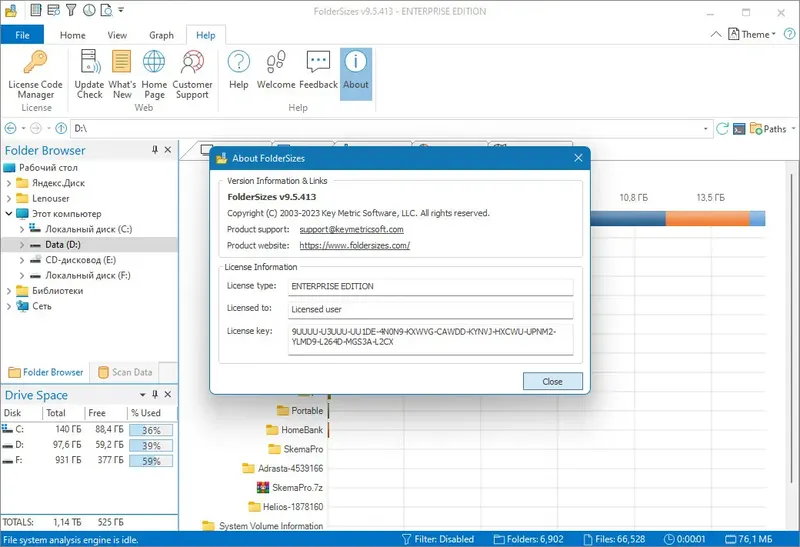Open the address bar path dropdown
800x547 pixels.
click(706, 129)
